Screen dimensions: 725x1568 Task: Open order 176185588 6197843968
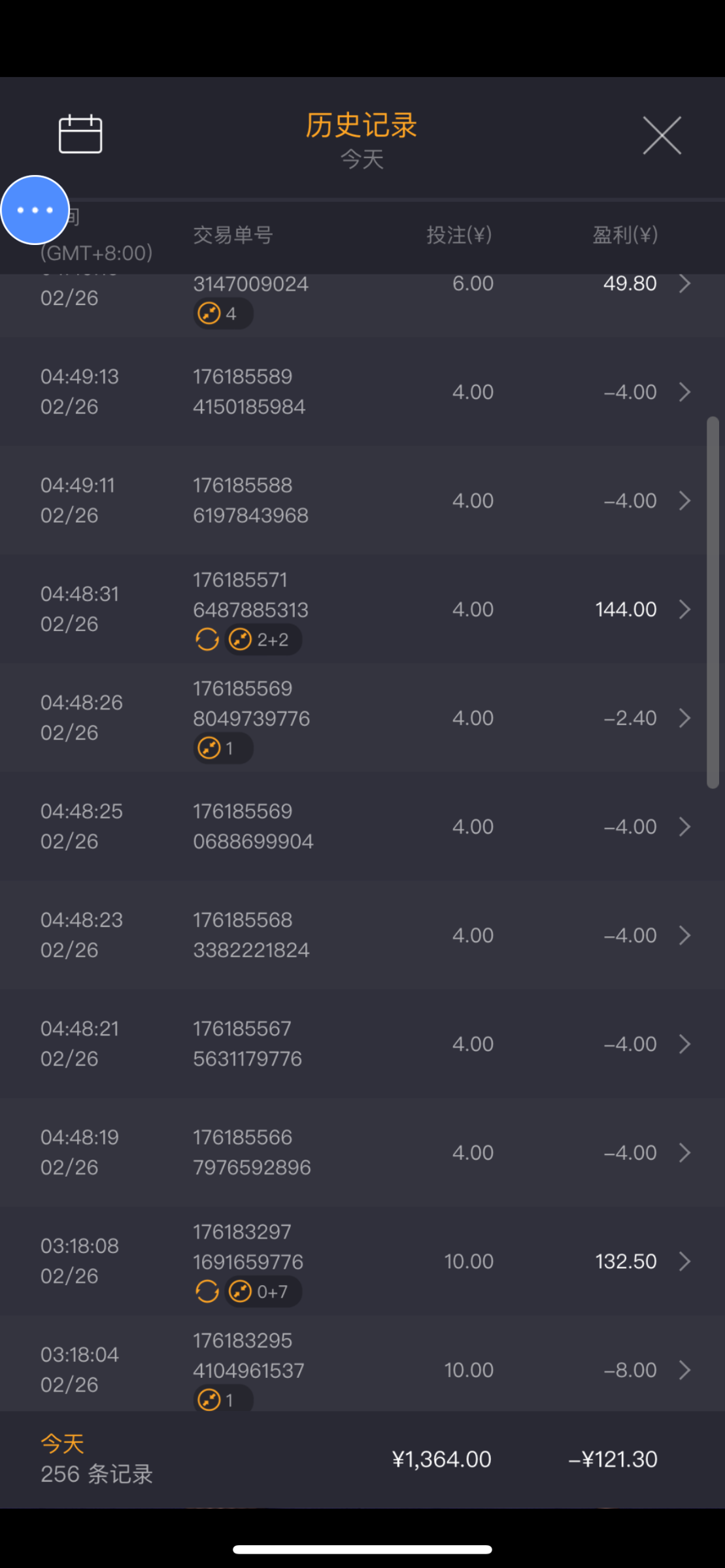click(x=250, y=500)
